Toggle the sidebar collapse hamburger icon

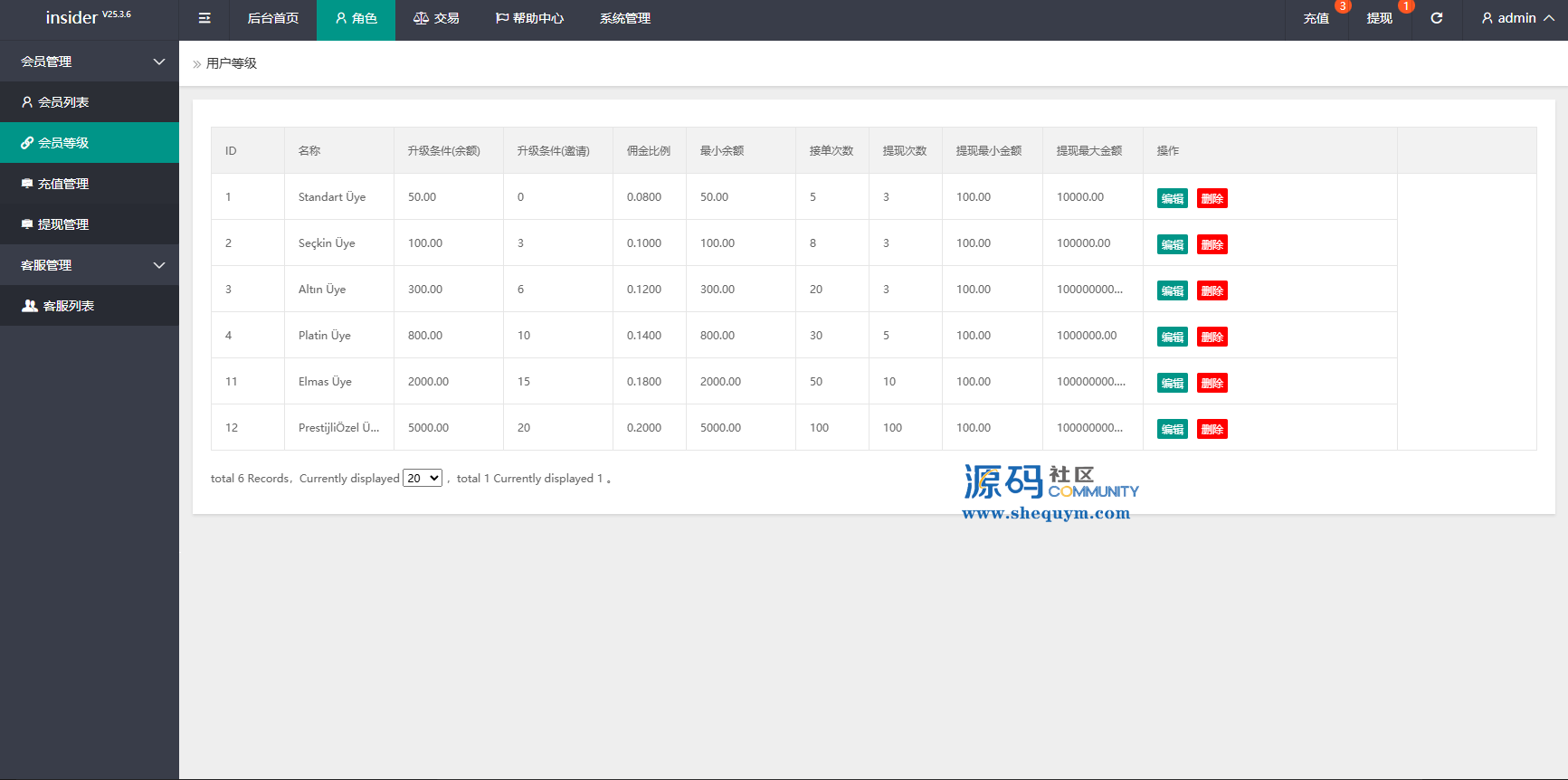coord(204,18)
